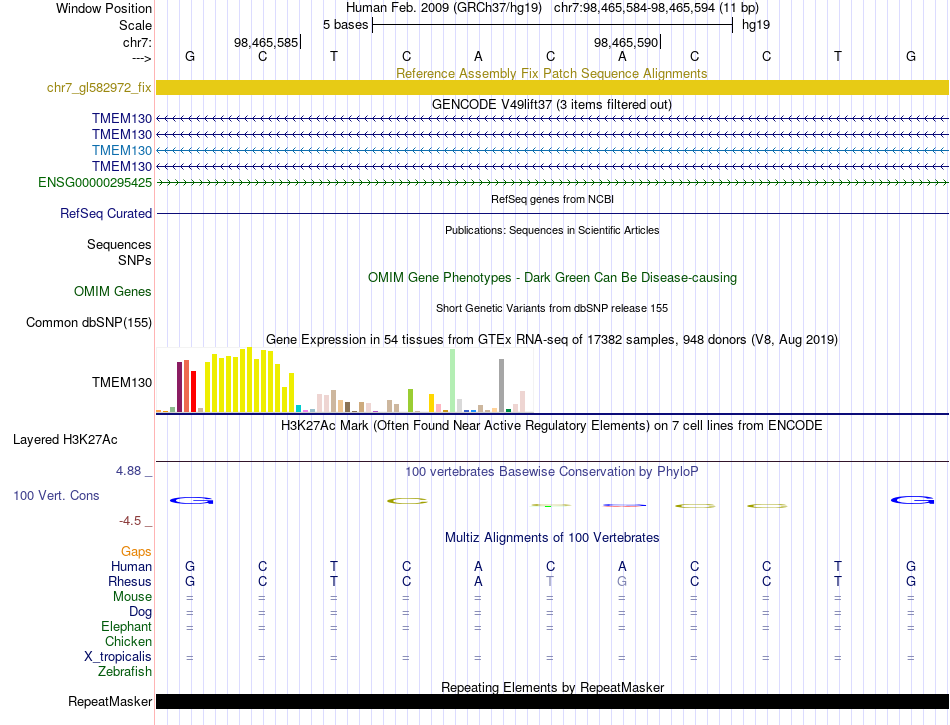Screen dimensions: 950x725
Task: Open 'Multiz Alignments of 100 Vertebrates' title
Action: tap(552, 537)
